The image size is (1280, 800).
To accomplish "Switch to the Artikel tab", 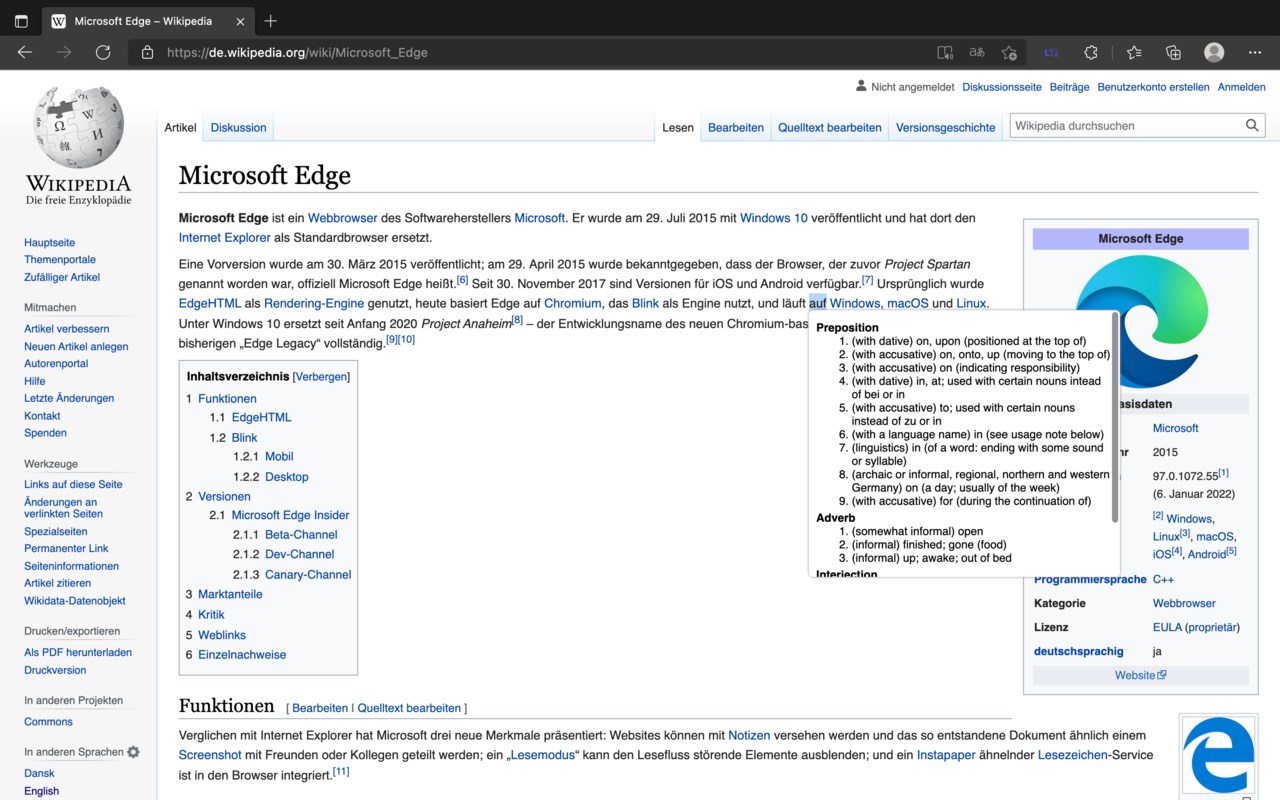I will click(180, 128).
